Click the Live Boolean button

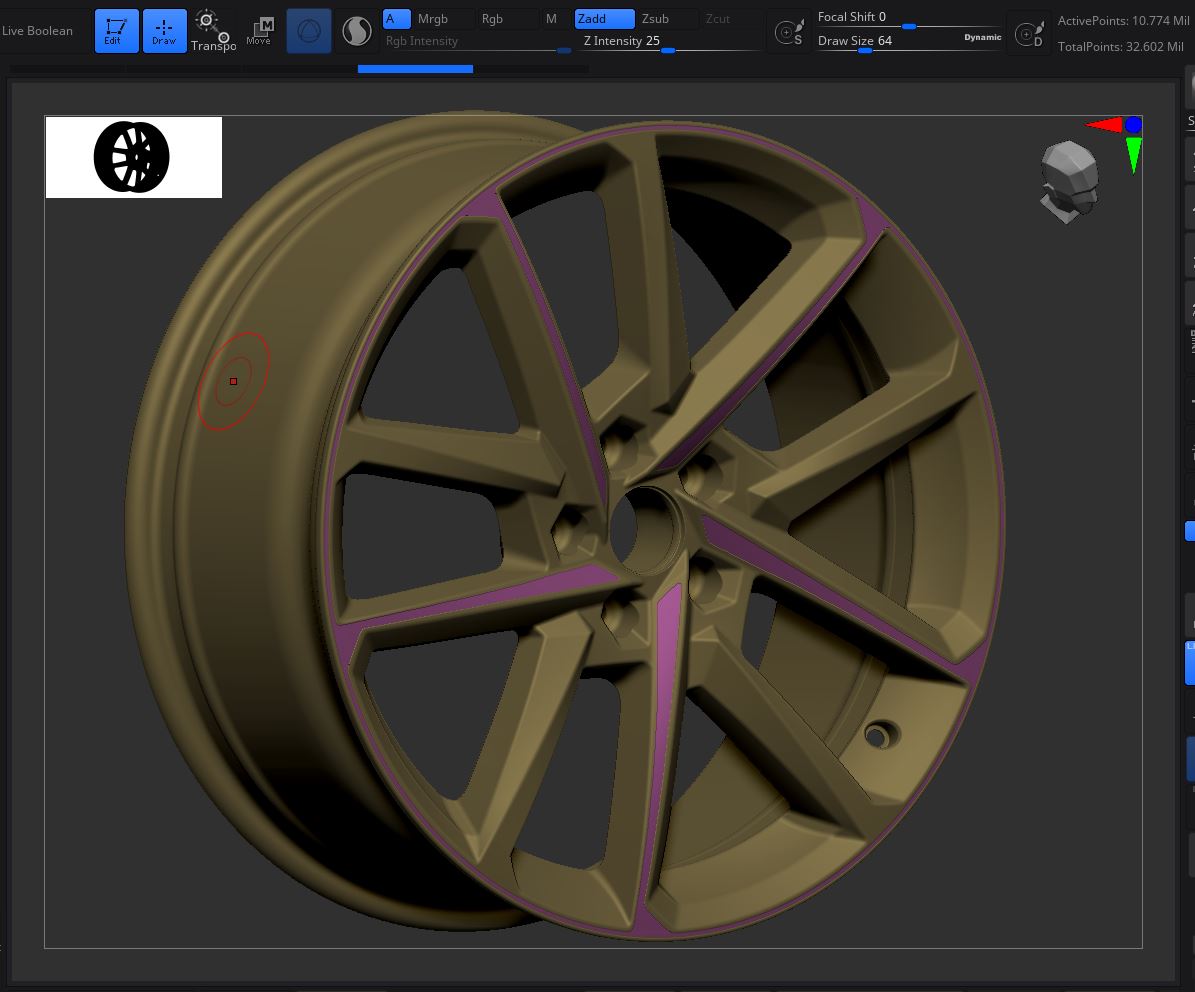(x=37, y=31)
